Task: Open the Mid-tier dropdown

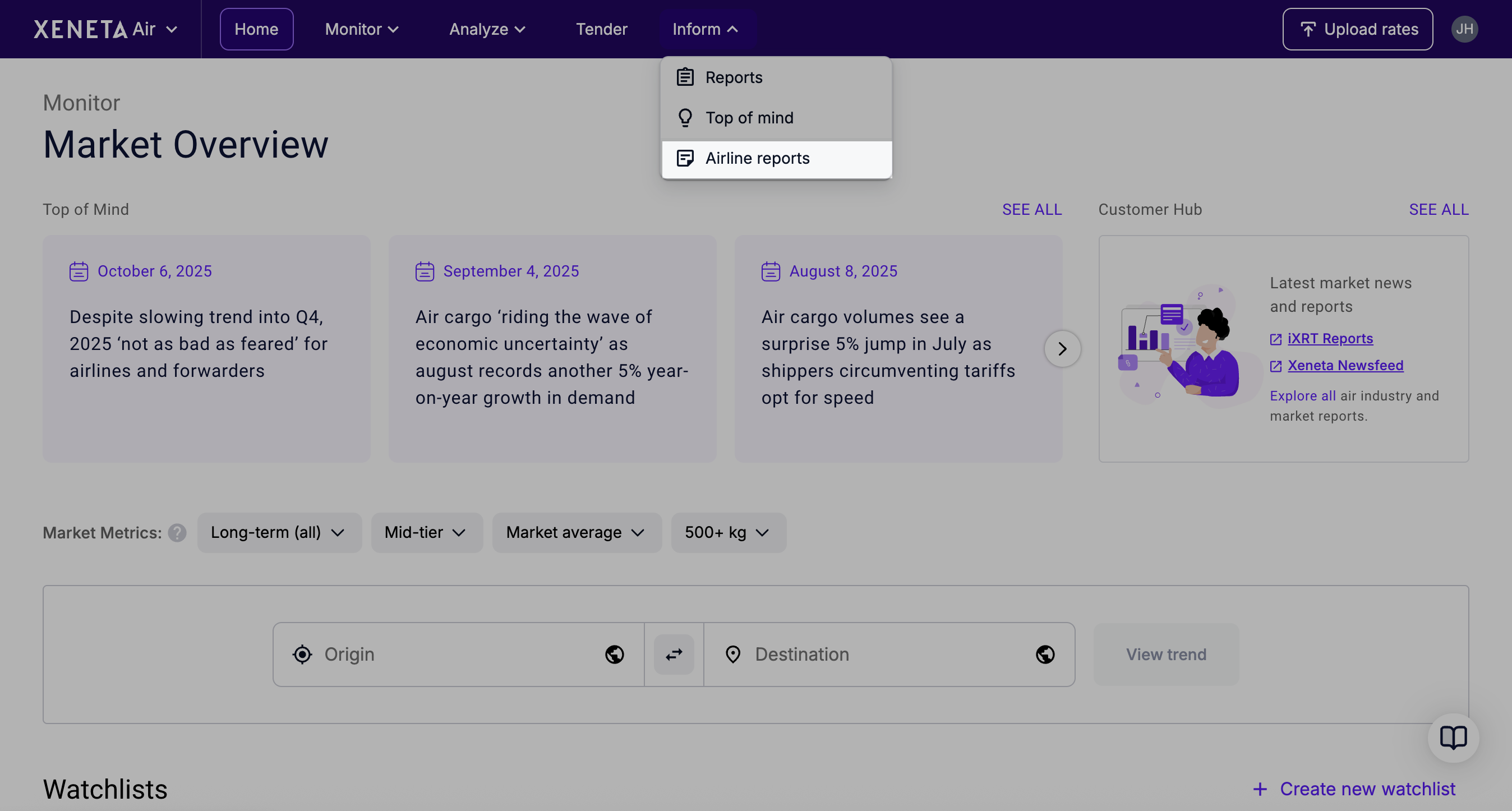Action: (x=426, y=533)
